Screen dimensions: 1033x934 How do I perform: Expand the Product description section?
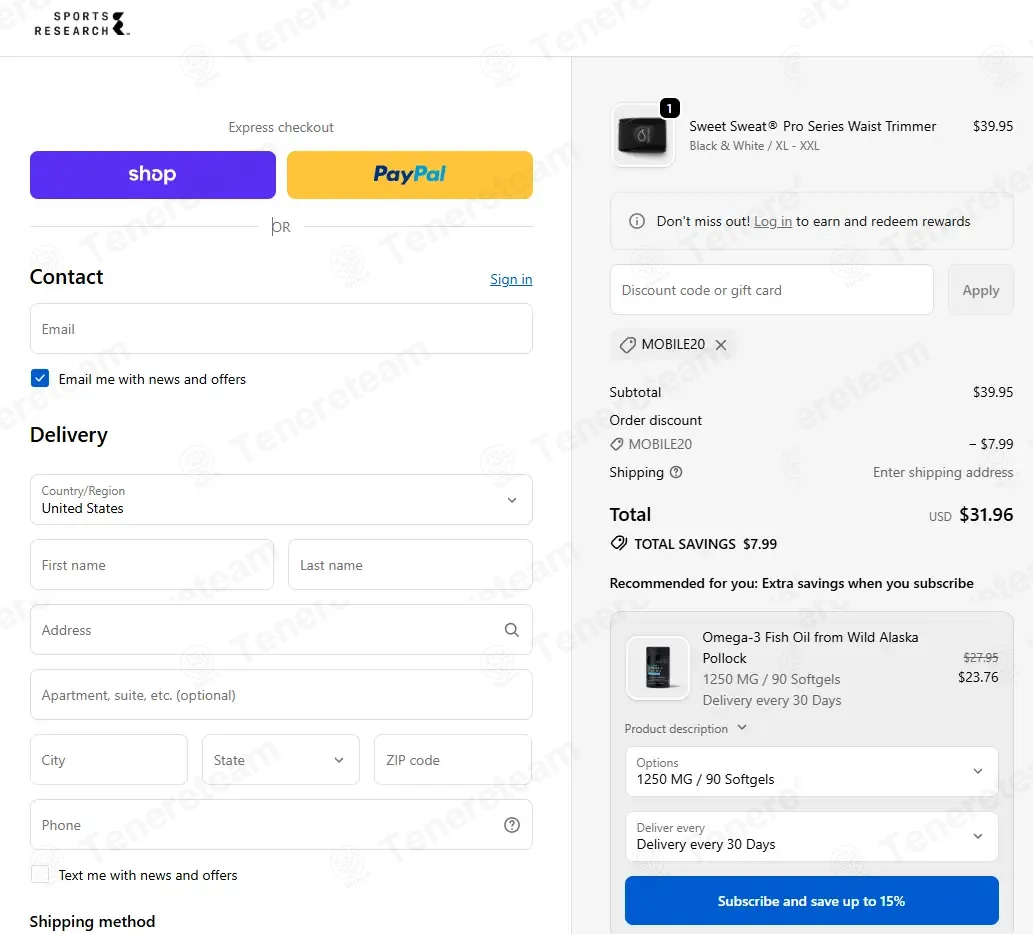click(x=686, y=728)
